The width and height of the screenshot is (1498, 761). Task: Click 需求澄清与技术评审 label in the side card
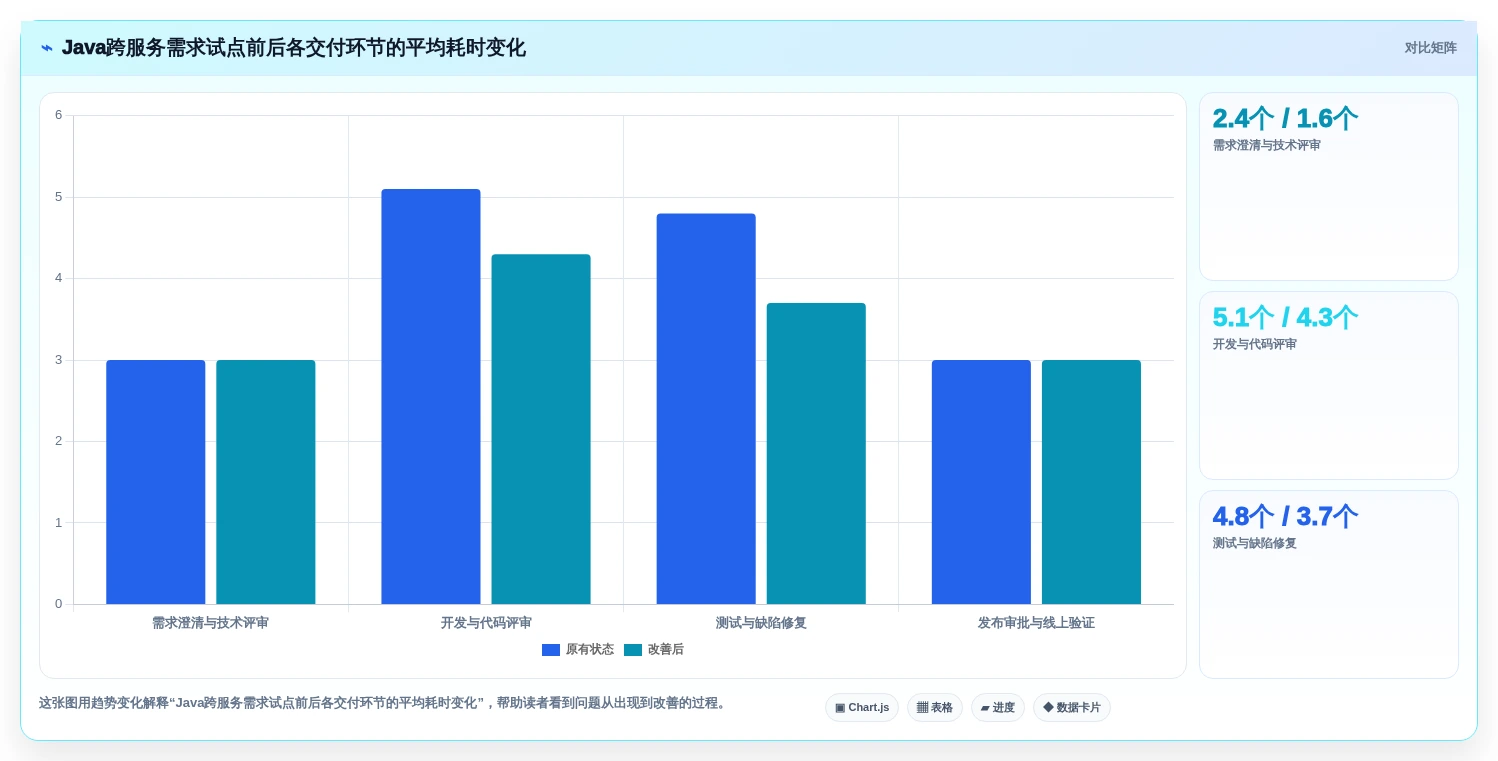point(1267,145)
